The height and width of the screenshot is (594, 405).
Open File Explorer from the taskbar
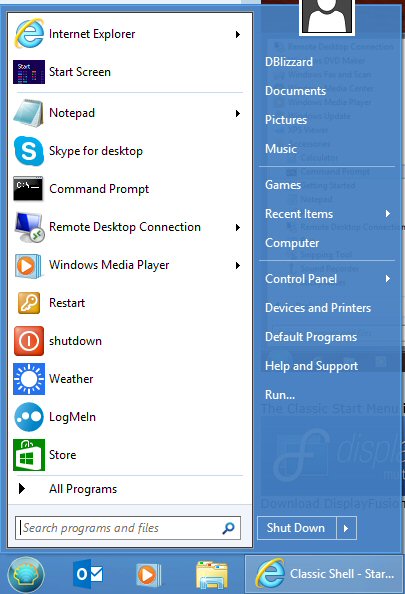tap(212, 575)
